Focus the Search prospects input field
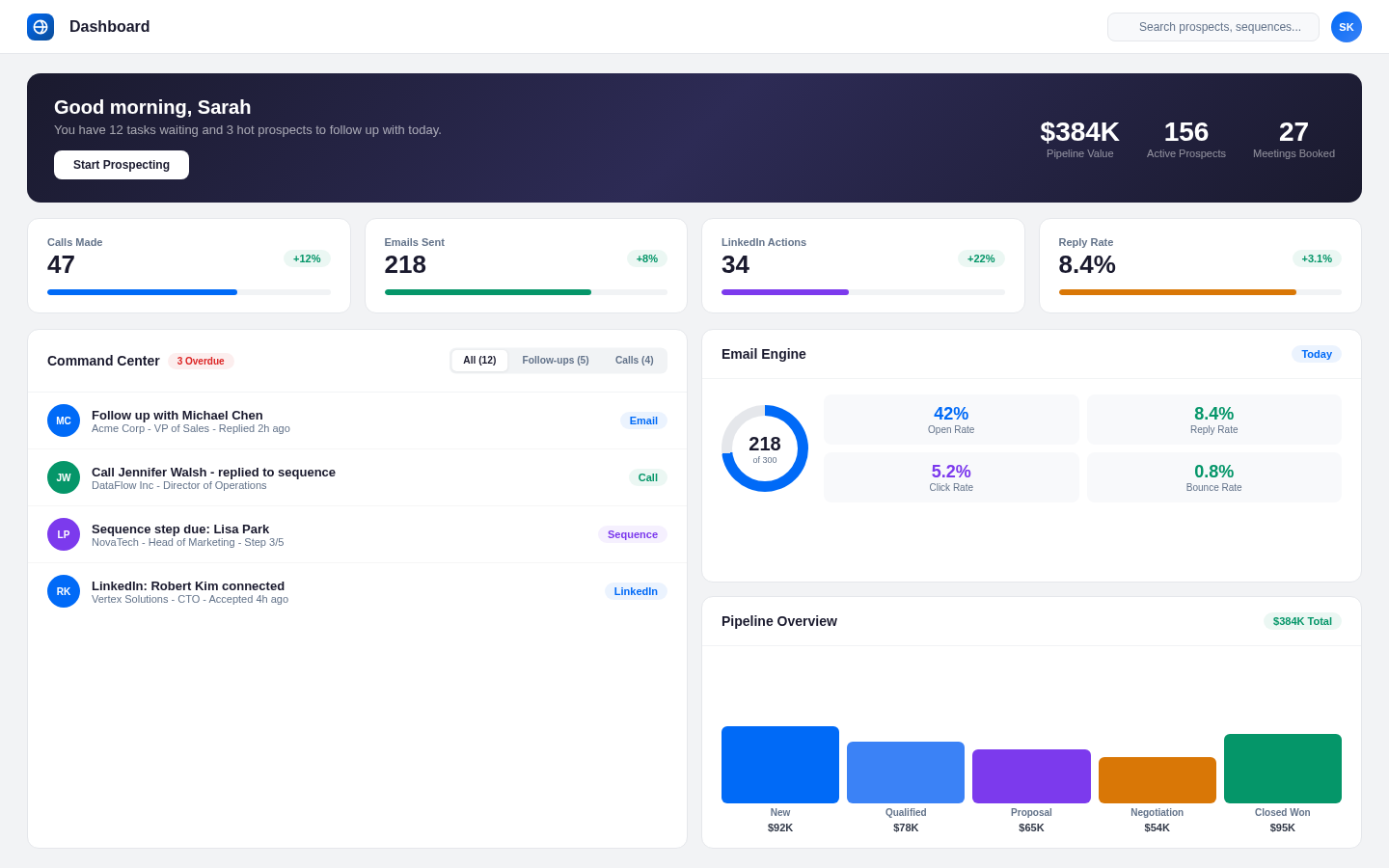This screenshot has width=1389, height=868. coord(1213,27)
